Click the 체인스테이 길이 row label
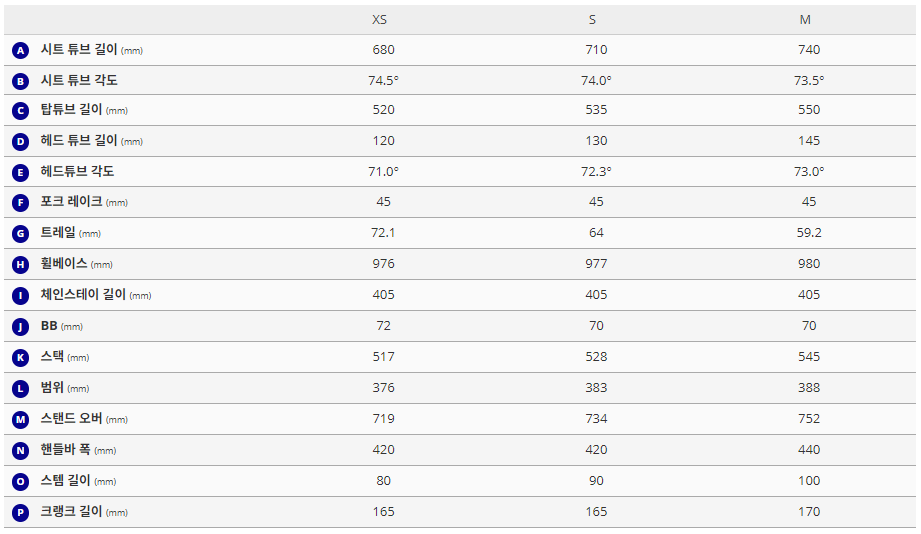The height and width of the screenshot is (534, 921). point(84,295)
